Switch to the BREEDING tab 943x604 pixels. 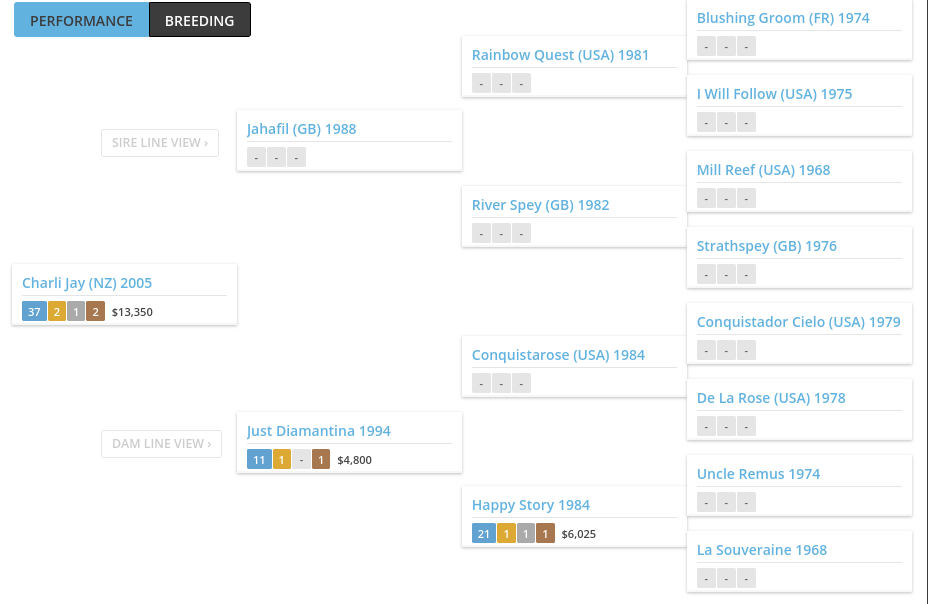point(200,20)
